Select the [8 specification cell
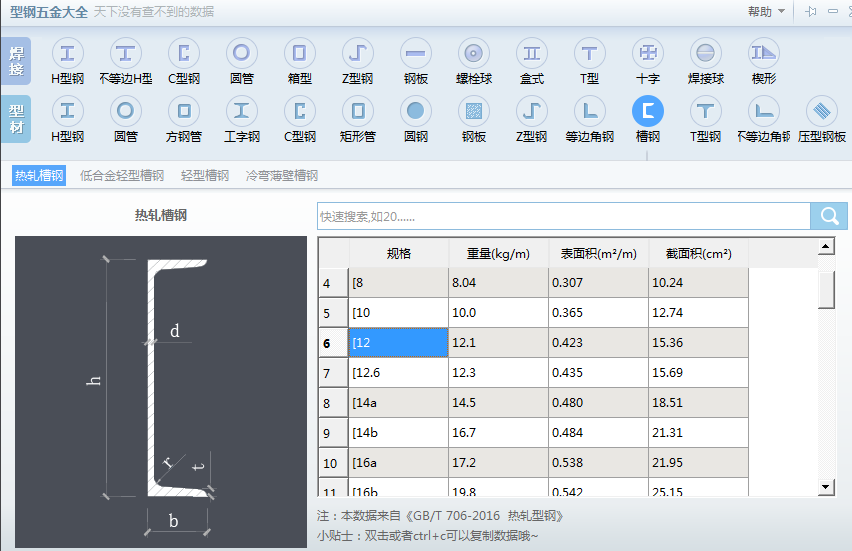Image resolution: width=852 pixels, height=551 pixels. click(398, 283)
